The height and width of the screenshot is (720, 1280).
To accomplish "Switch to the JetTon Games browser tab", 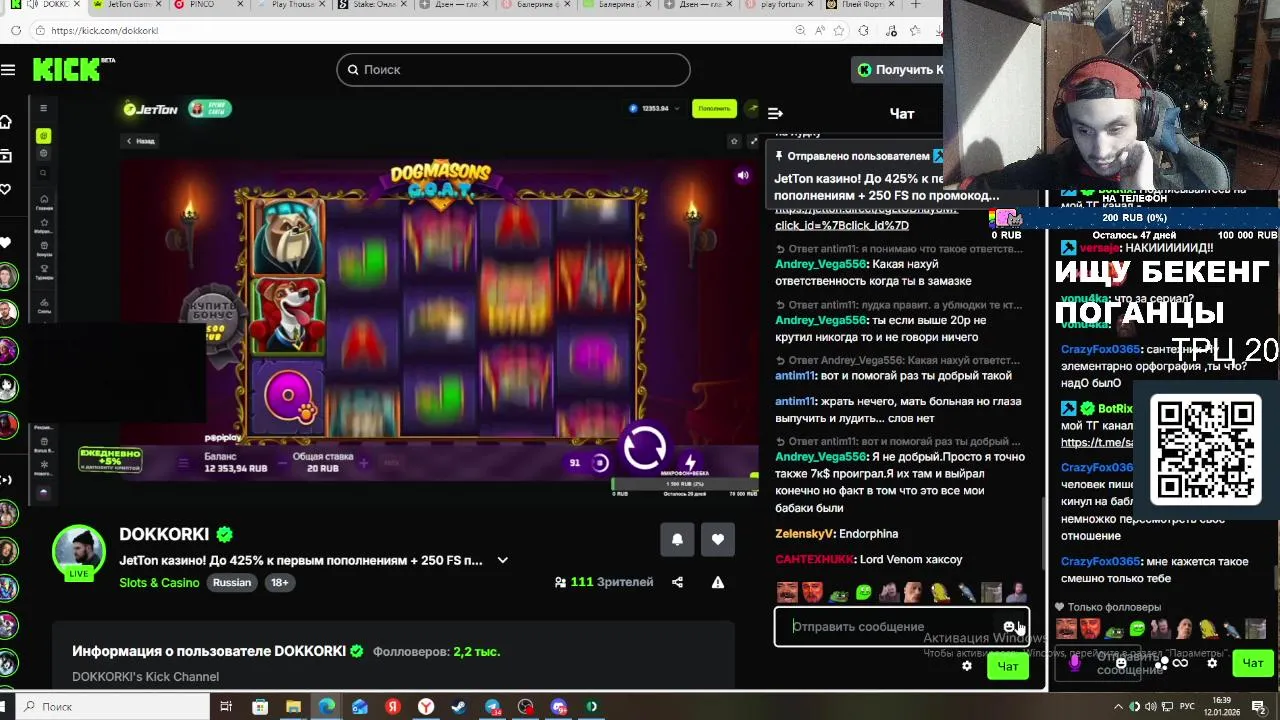I will pyautogui.click(x=127, y=5).
